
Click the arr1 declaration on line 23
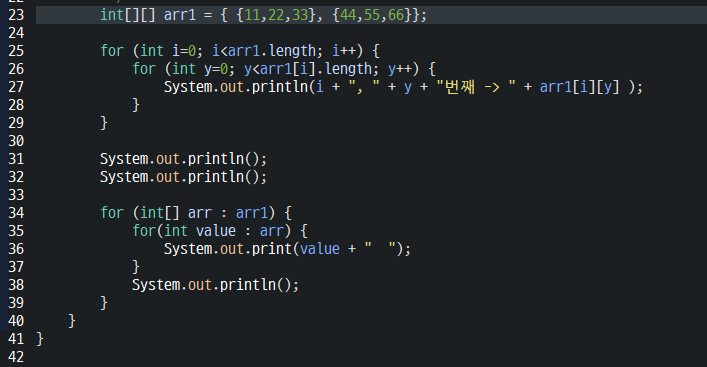pyautogui.click(x=180, y=15)
